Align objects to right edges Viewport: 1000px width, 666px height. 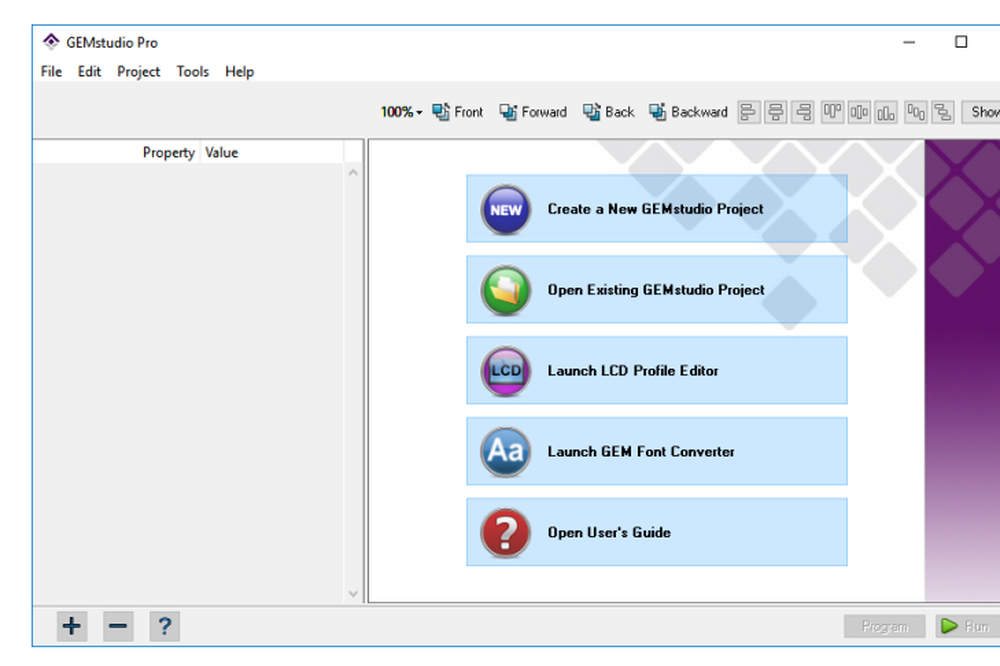803,112
